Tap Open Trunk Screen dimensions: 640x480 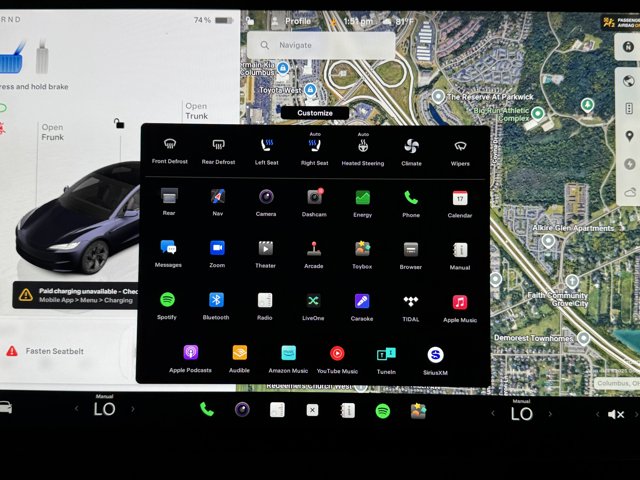click(x=196, y=111)
